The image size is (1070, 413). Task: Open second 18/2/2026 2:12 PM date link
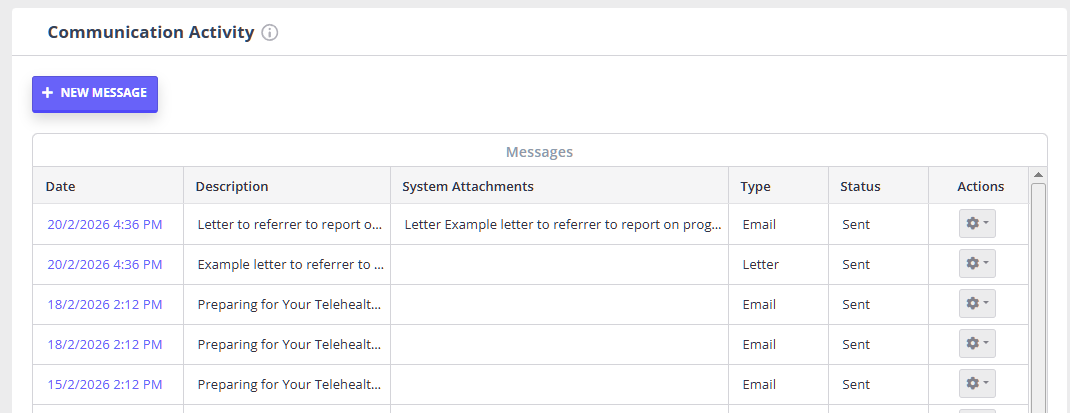pos(104,345)
